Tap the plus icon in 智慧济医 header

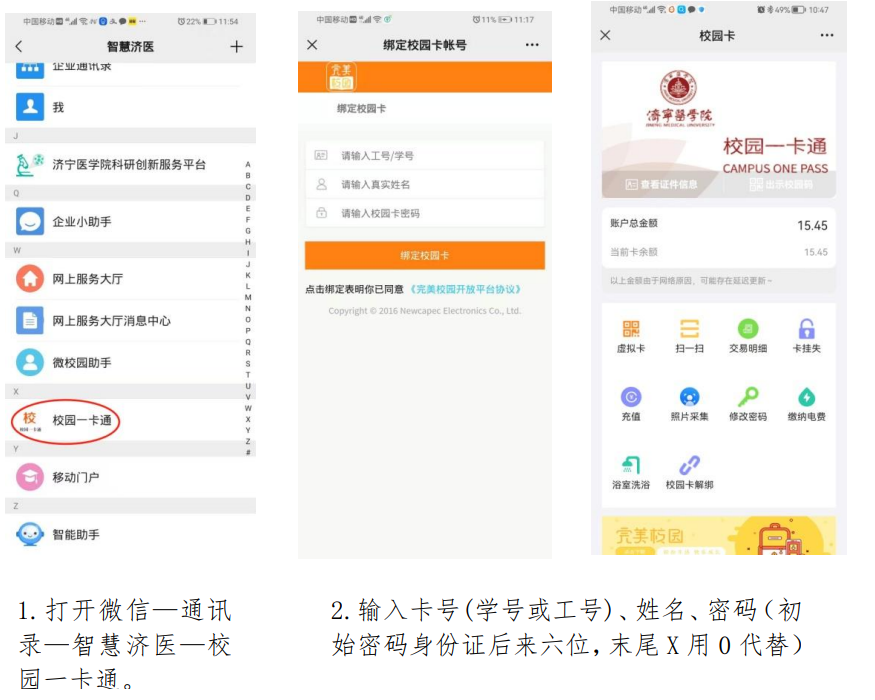click(236, 47)
